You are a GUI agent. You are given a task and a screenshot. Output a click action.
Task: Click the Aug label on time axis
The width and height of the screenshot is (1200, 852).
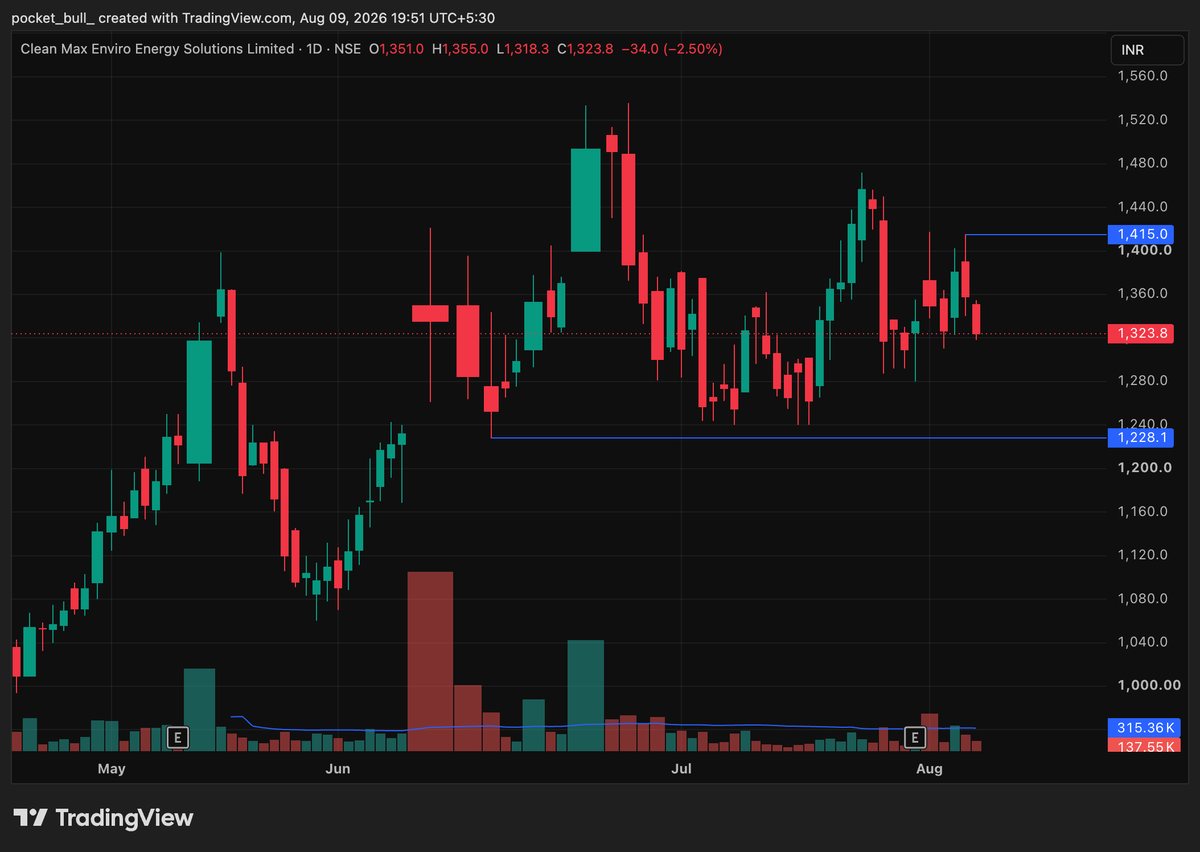930,768
